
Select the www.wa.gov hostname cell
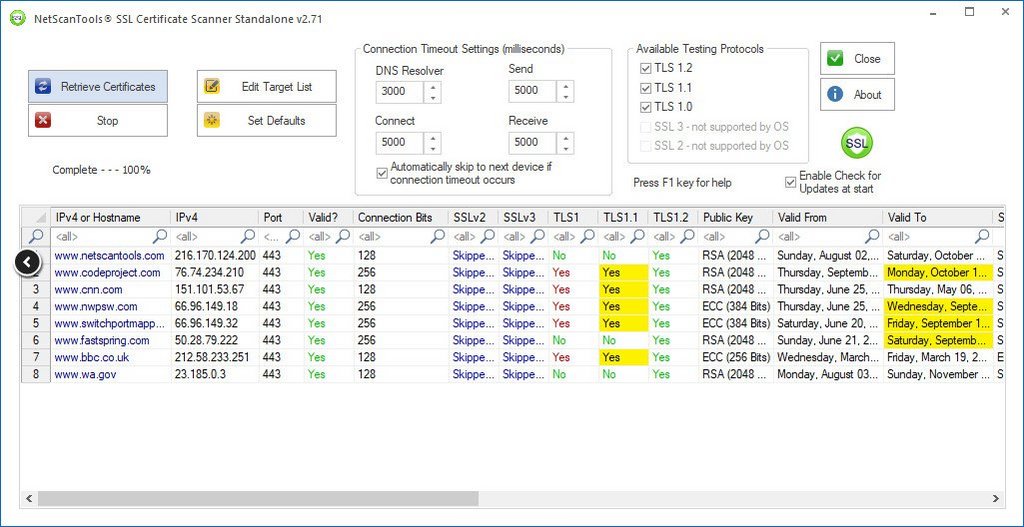click(x=110, y=374)
